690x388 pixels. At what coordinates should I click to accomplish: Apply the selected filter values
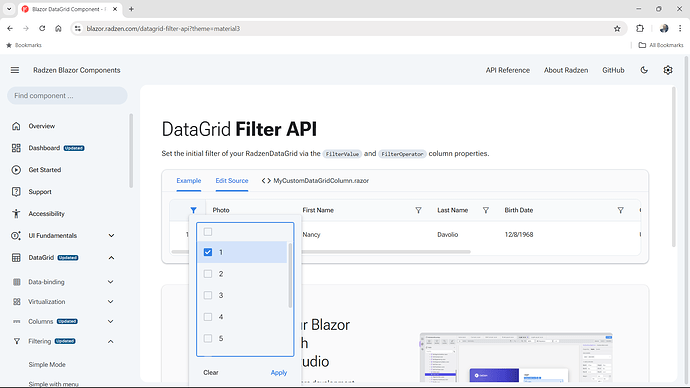coord(279,373)
